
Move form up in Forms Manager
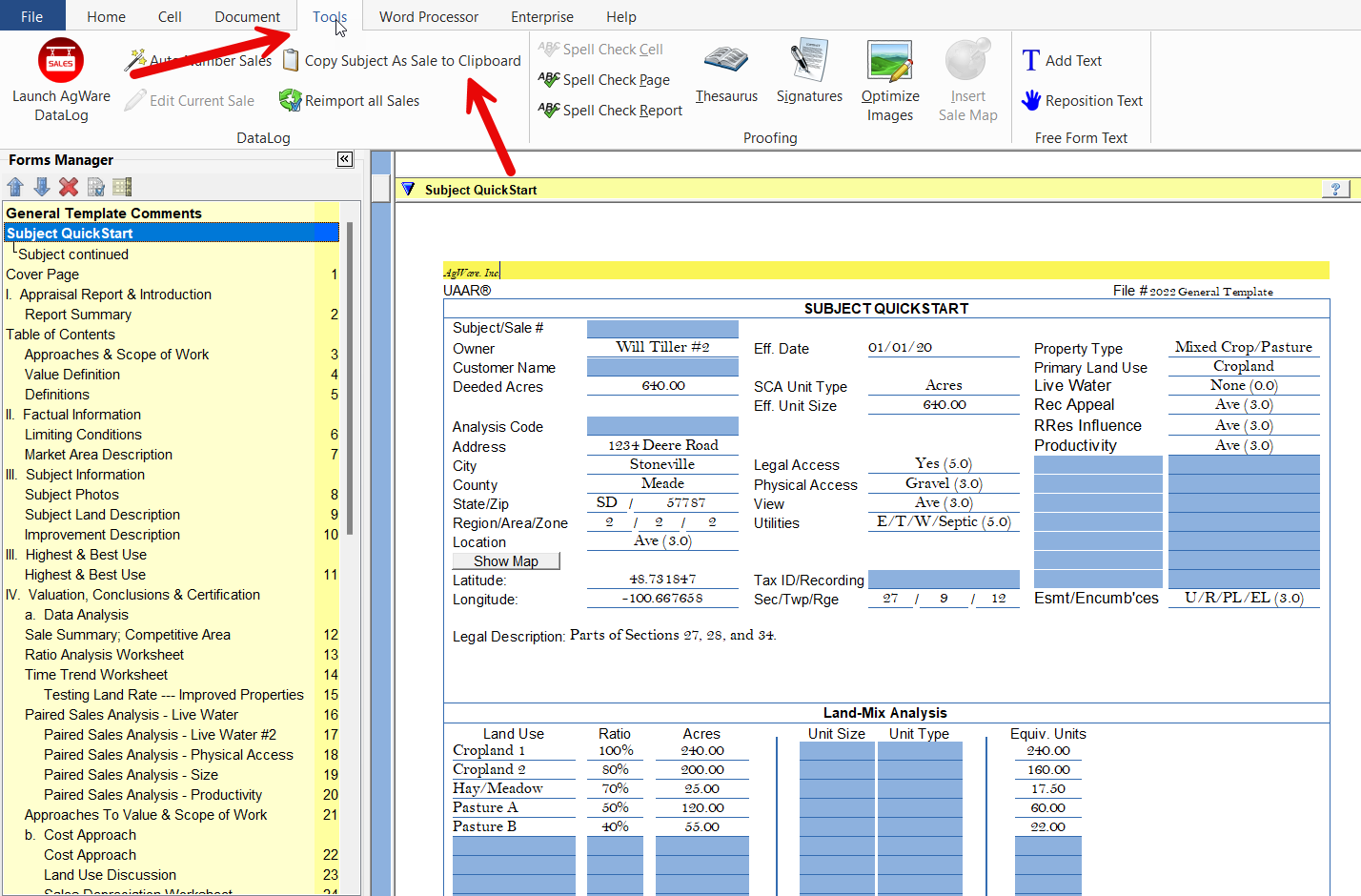click(x=15, y=187)
